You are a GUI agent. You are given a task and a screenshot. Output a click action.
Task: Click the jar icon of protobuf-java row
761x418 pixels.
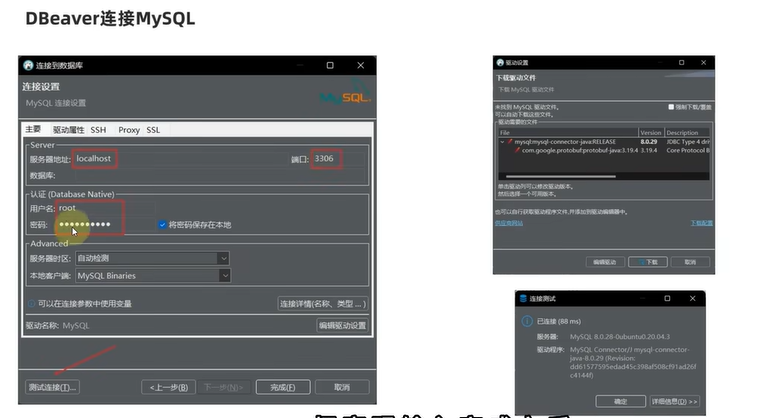517,150
